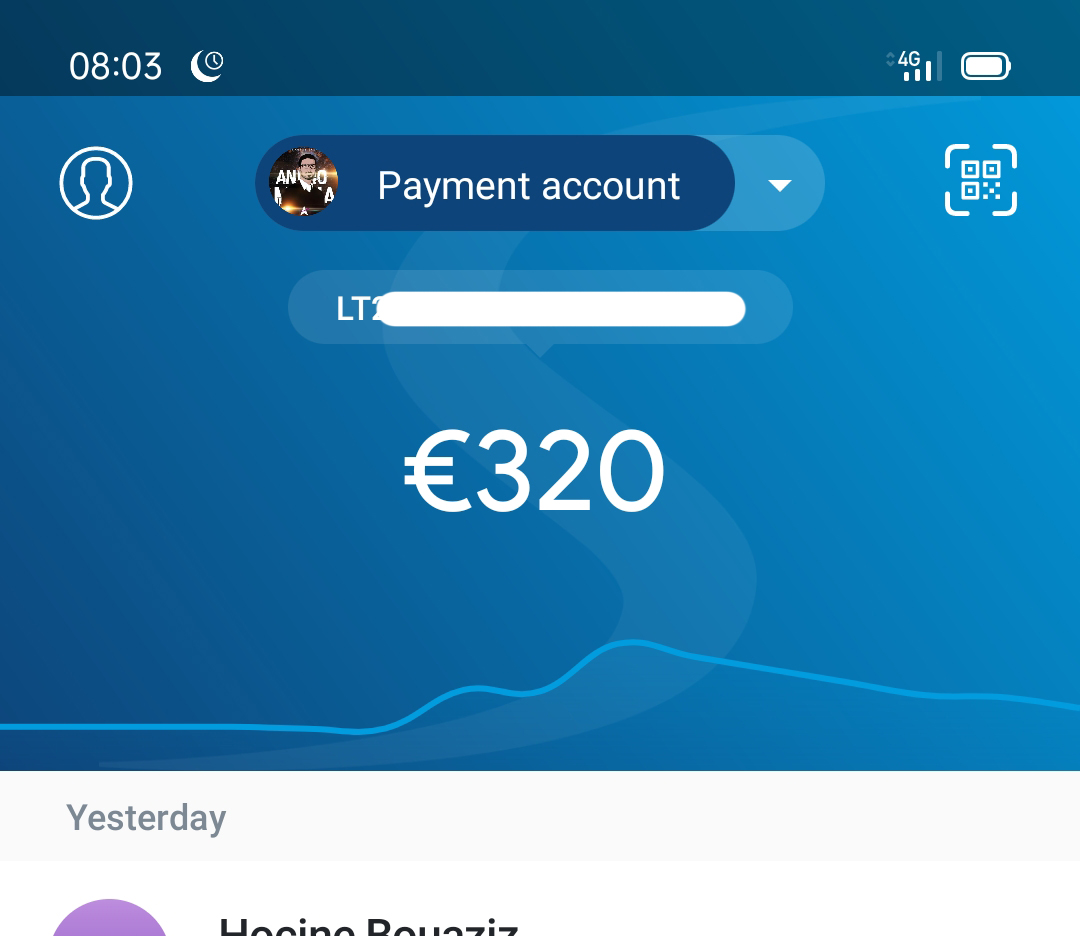The image size is (1080, 936).
Task: Tap the 08:03 clock in status bar
Action: (x=116, y=67)
